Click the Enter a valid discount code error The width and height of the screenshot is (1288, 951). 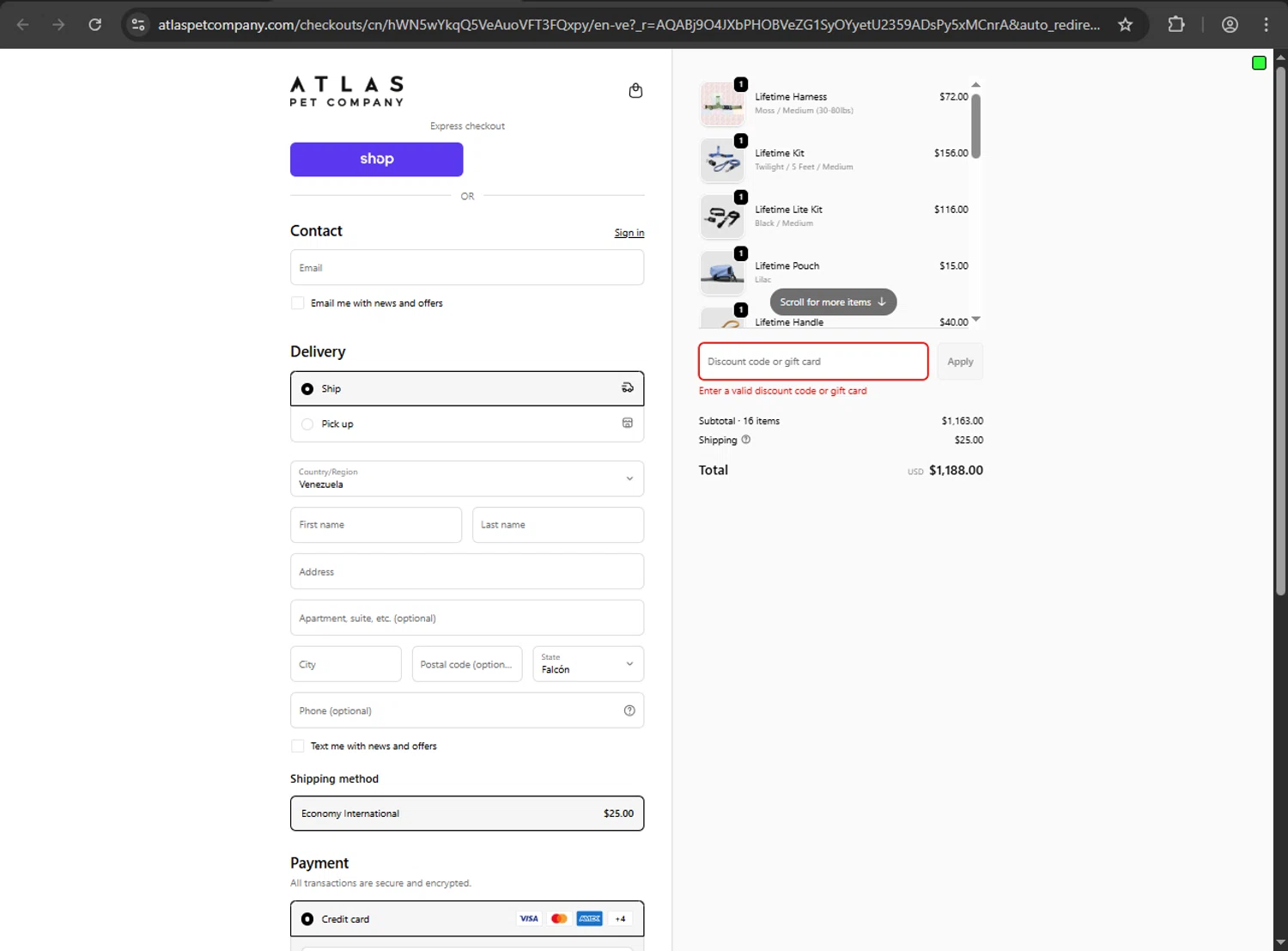[783, 391]
